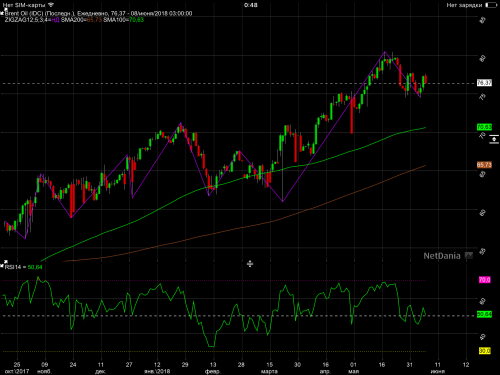Tap the green 50.64 RSI value tag
The height and width of the screenshot is (375, 500).
pyautogui.click(x=484, y=314)
